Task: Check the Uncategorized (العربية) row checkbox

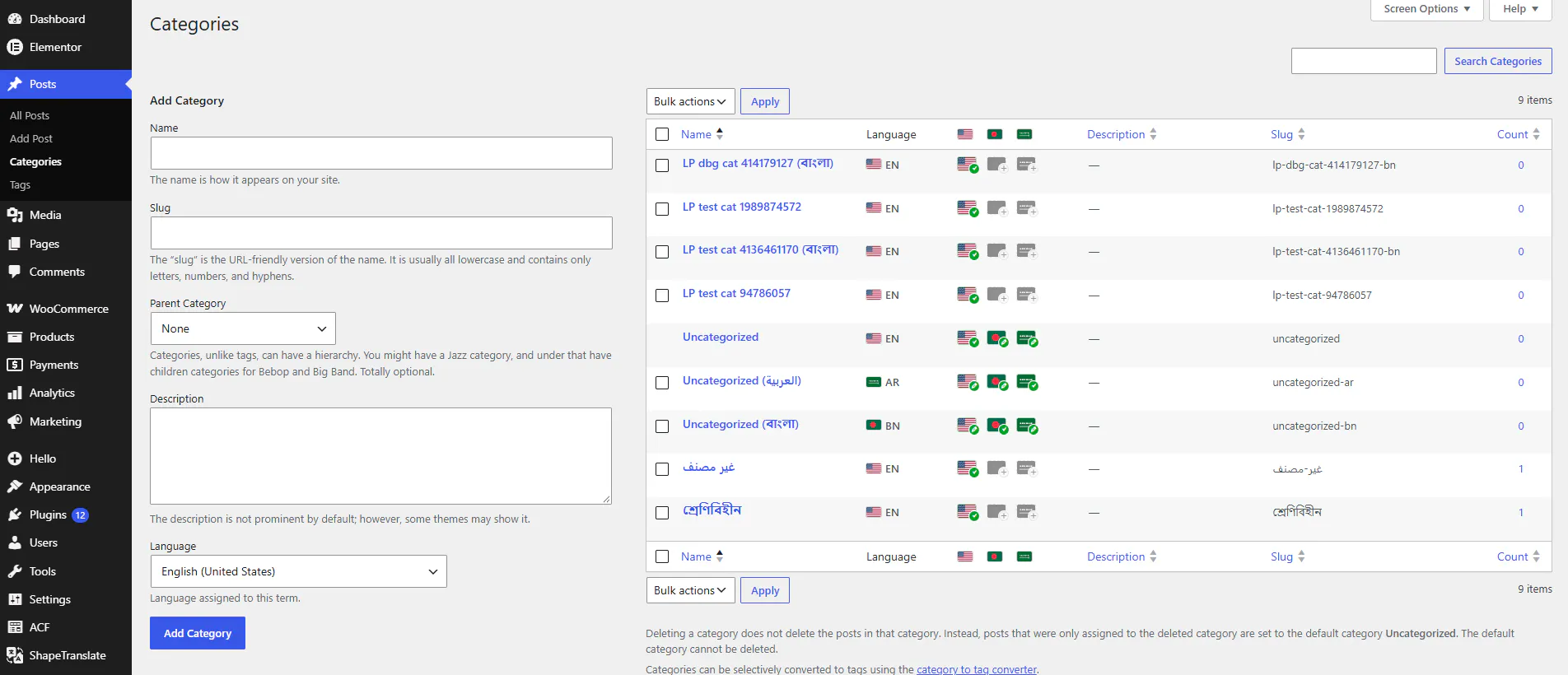Action: pos(662,382)
